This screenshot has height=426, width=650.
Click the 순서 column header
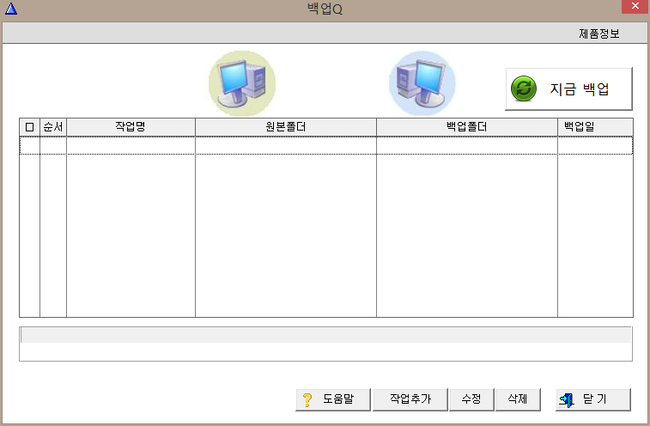pyautogui.click(x=53, y=127)
